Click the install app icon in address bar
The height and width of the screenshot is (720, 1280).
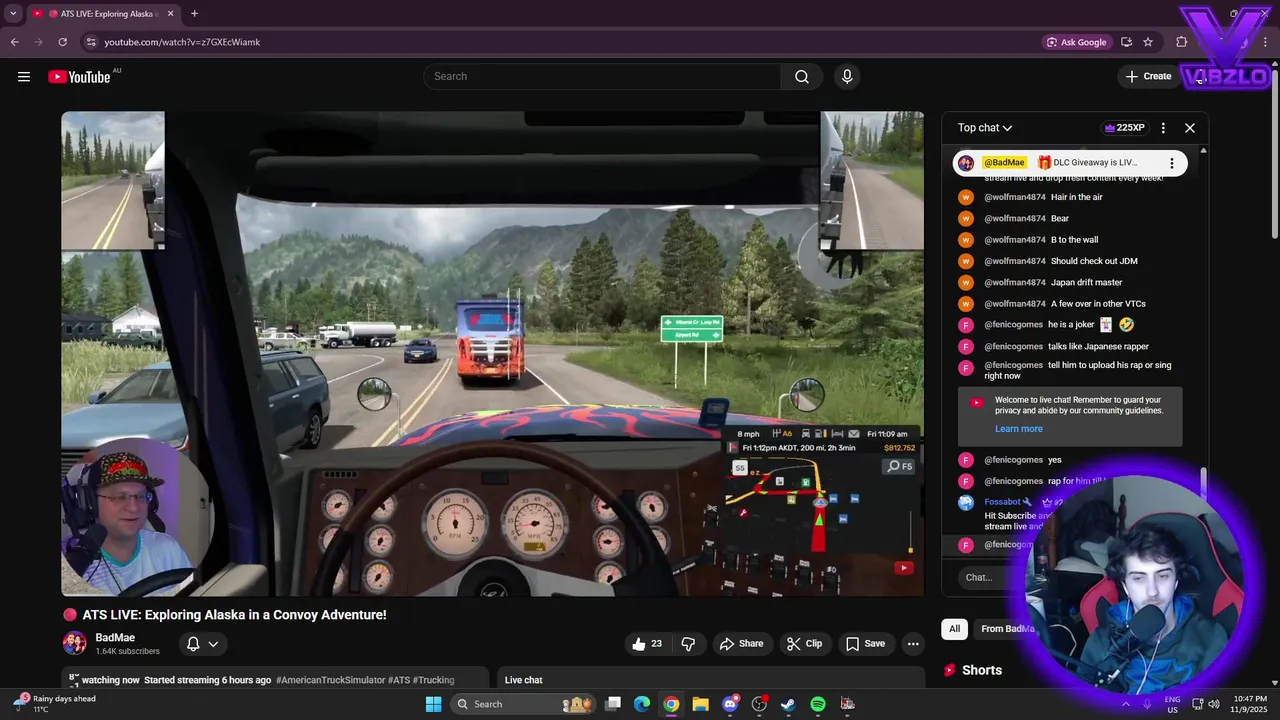pyautogui.click(x=1127, y=42)
